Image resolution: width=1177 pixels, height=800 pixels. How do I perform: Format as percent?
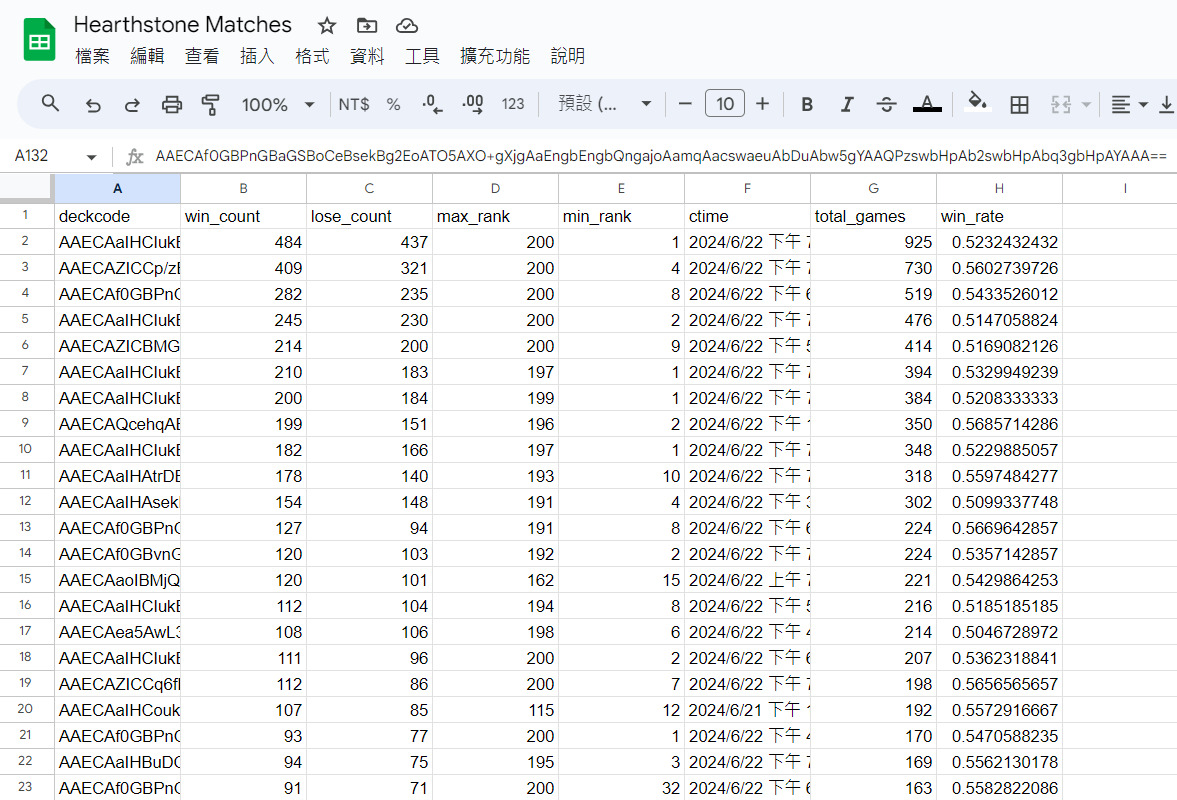click(x=393, y=104)
